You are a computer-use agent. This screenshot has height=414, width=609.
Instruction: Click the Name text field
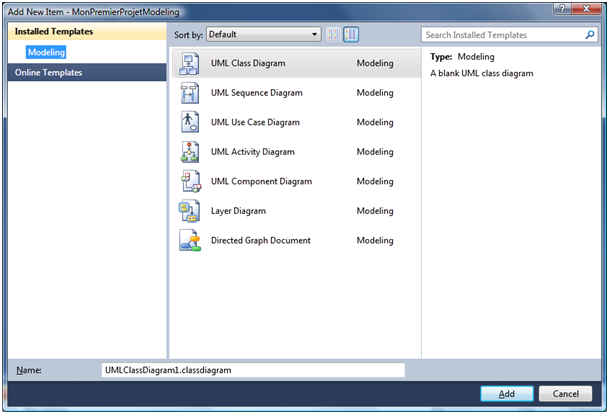click(x=253, y=370)
